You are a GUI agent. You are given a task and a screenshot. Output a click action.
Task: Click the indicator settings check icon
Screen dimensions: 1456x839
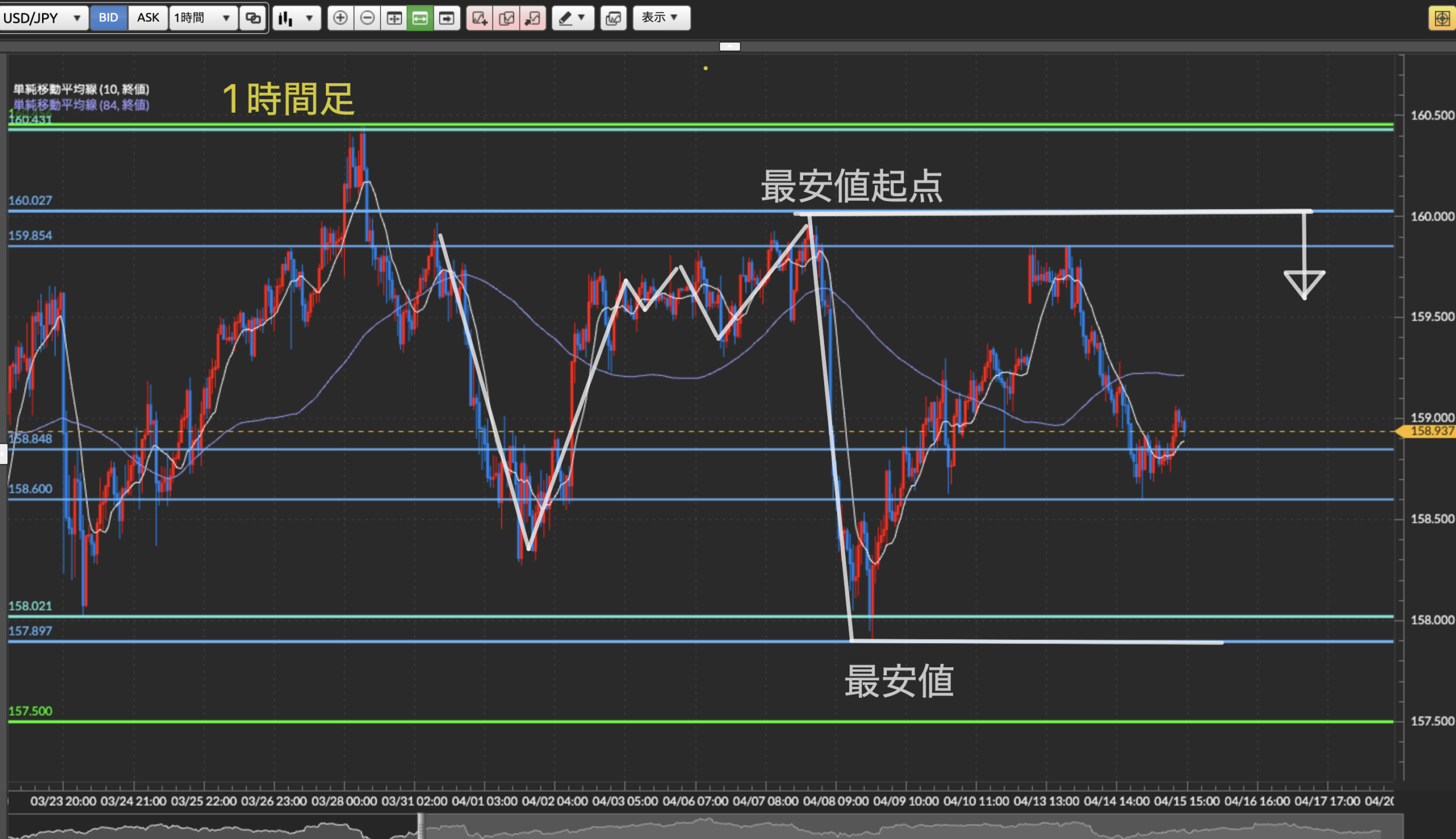[506, 18]
